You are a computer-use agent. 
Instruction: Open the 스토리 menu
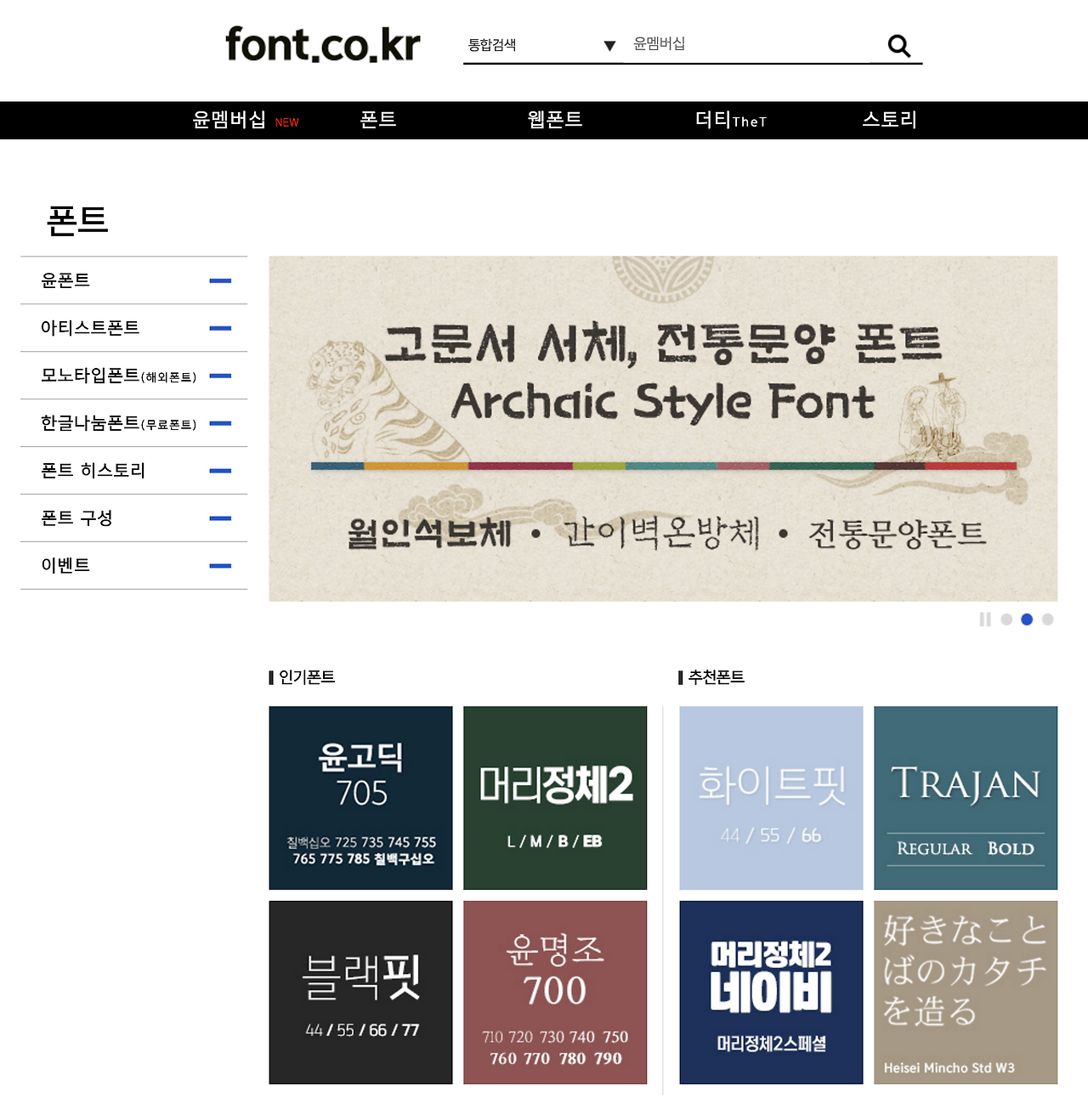point(890,120)
